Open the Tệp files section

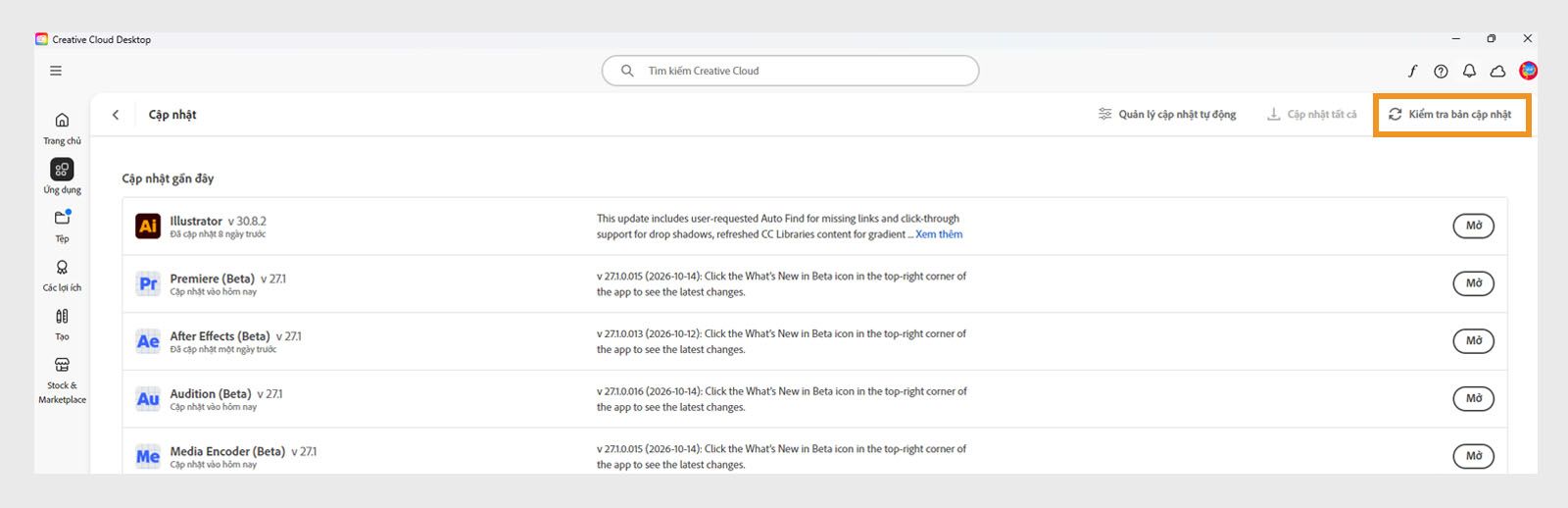(62, 226)
